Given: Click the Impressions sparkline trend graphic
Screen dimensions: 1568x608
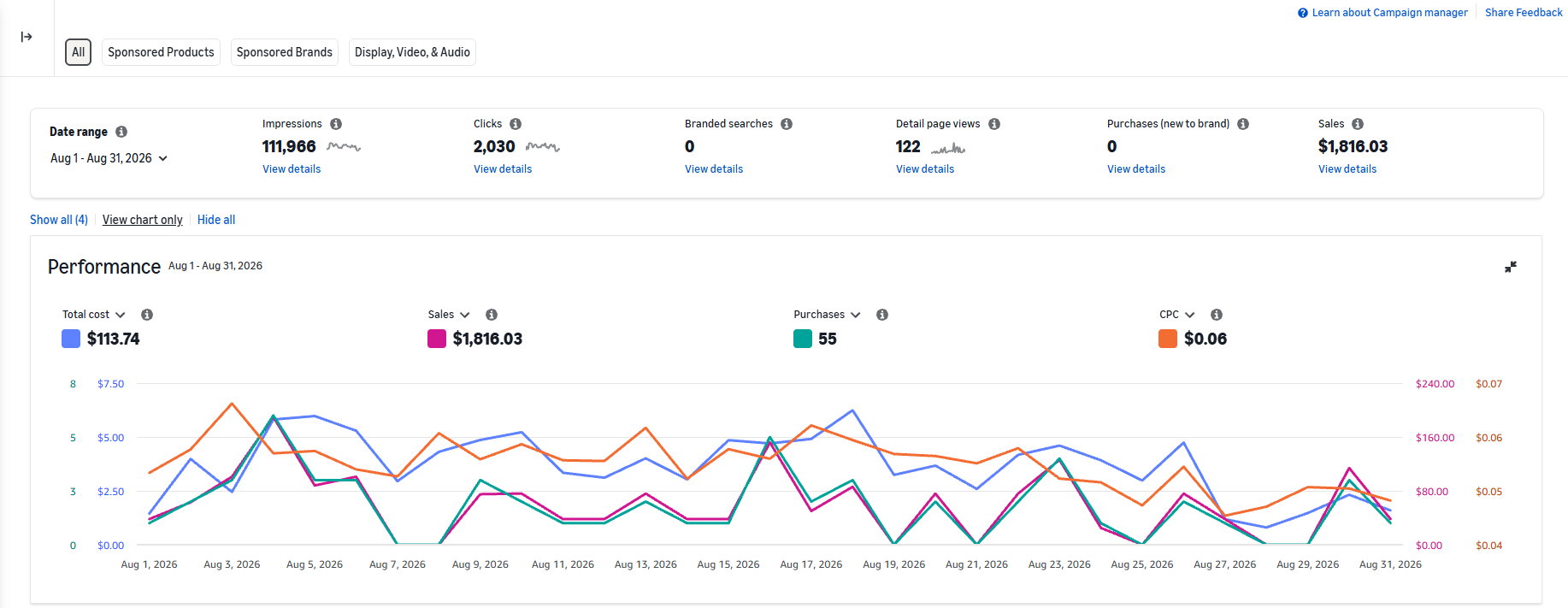Looking at the screenshot, I should click(344, 147).
